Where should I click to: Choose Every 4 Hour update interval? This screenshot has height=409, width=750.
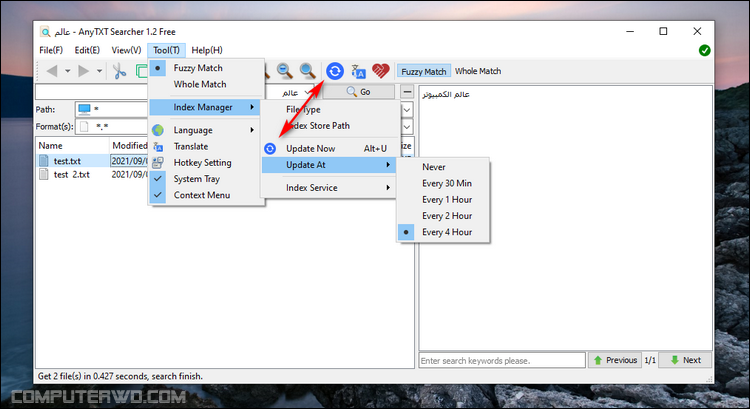(443, 232)
